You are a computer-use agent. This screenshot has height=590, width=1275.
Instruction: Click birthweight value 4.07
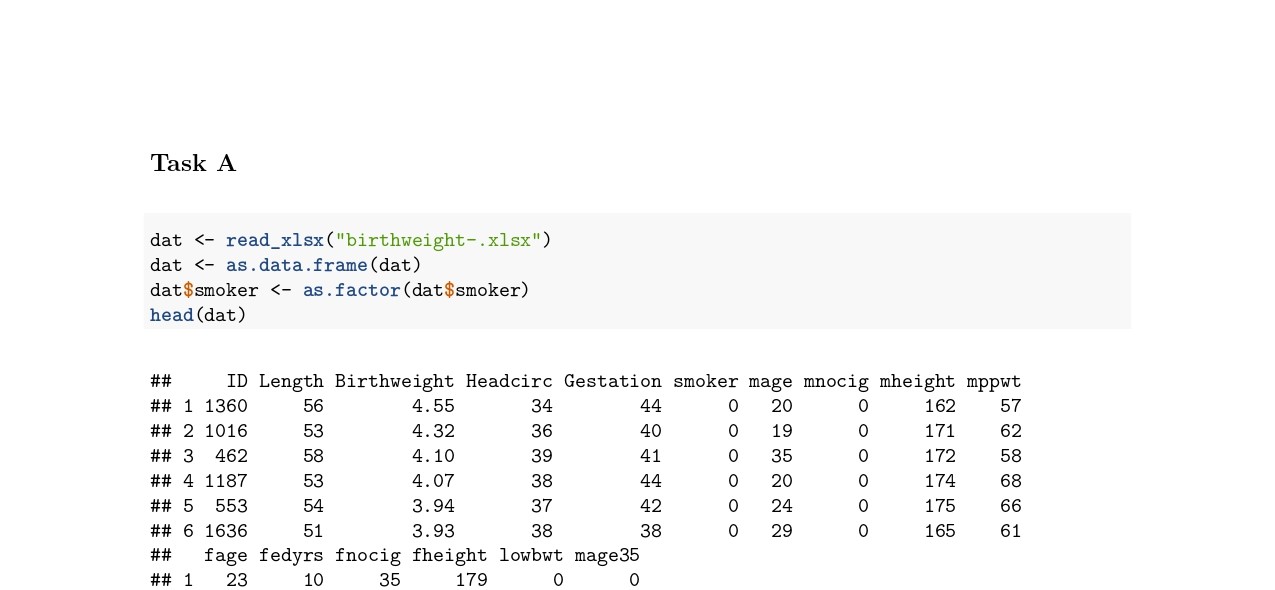(433, 481)
